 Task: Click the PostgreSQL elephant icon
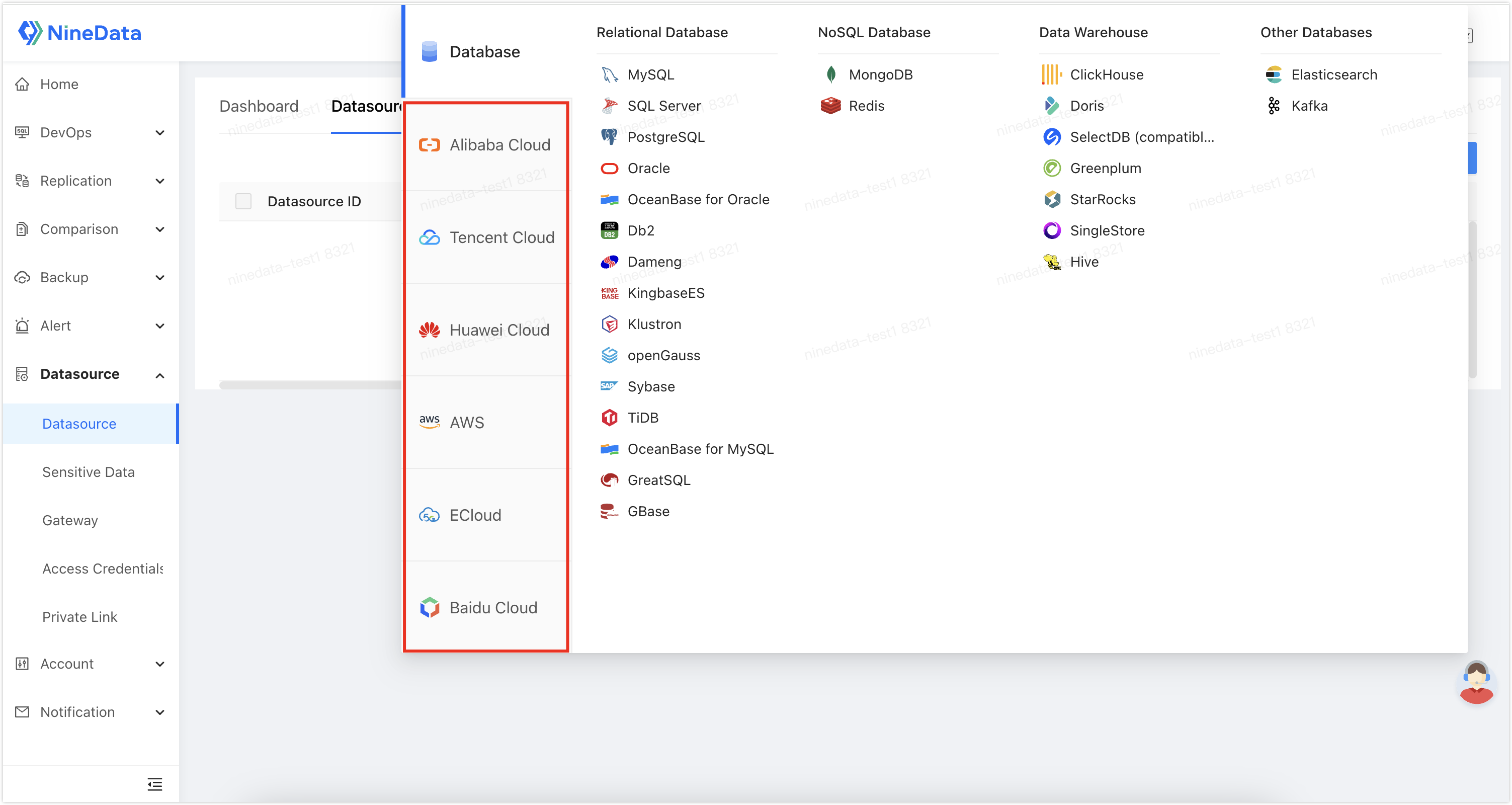(609, 137)
